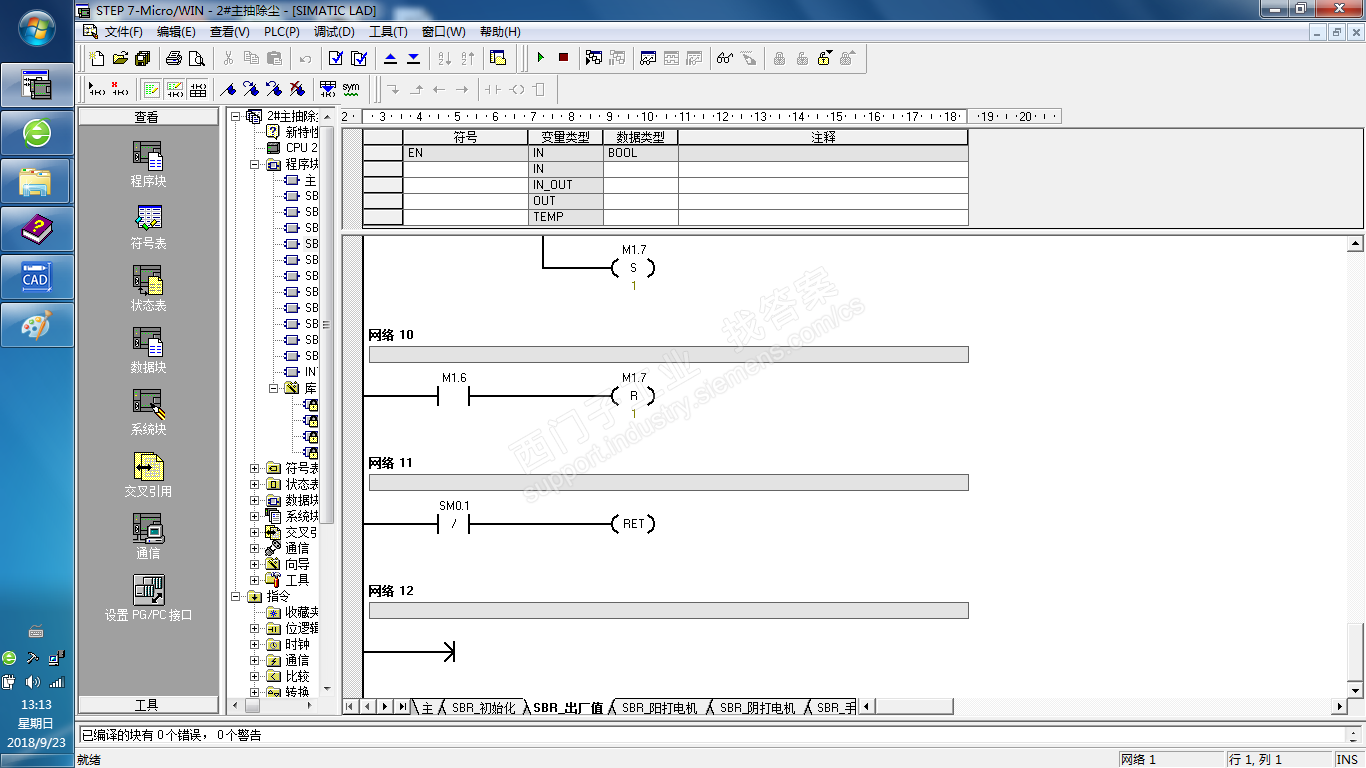
Task: Create a new project with the New icon
Action: tap(96, 58)
